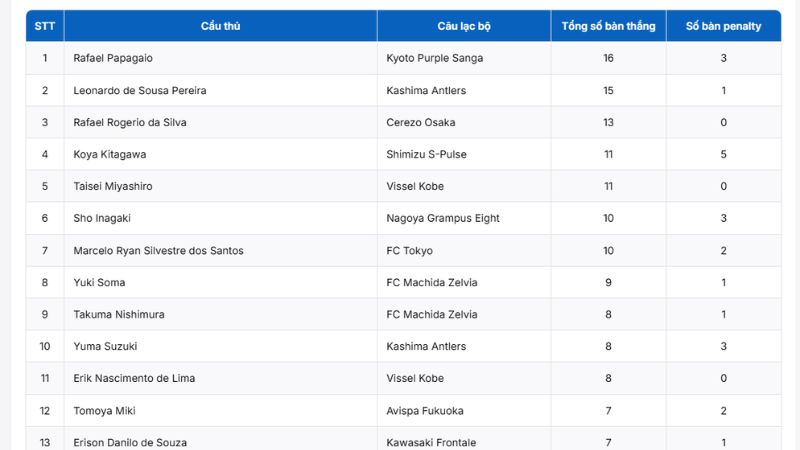Select player name Rafael Papagaio
Image resolution: width=800 pixels, height=450 pixels.
[x=113, y=58]
